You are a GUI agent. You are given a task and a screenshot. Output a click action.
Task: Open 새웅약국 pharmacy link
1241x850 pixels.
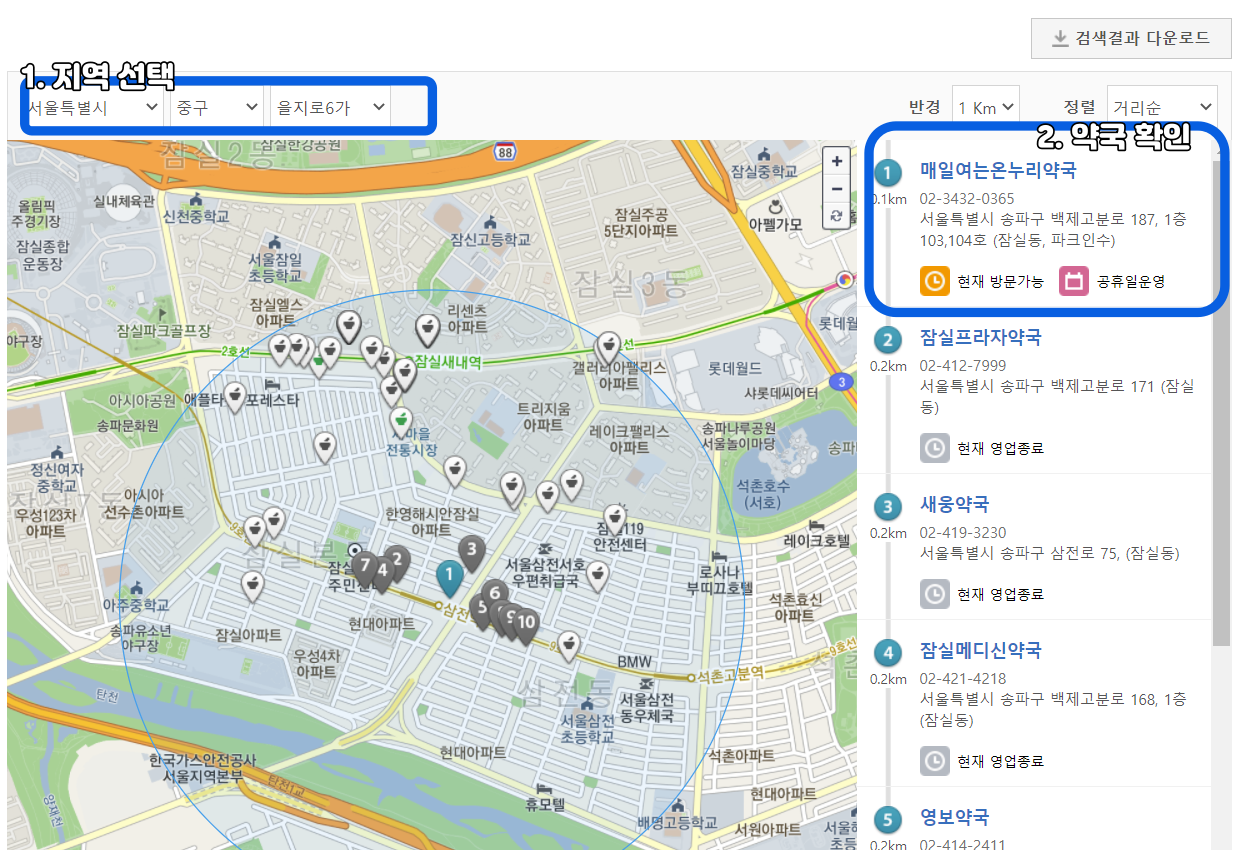point(954,503)
